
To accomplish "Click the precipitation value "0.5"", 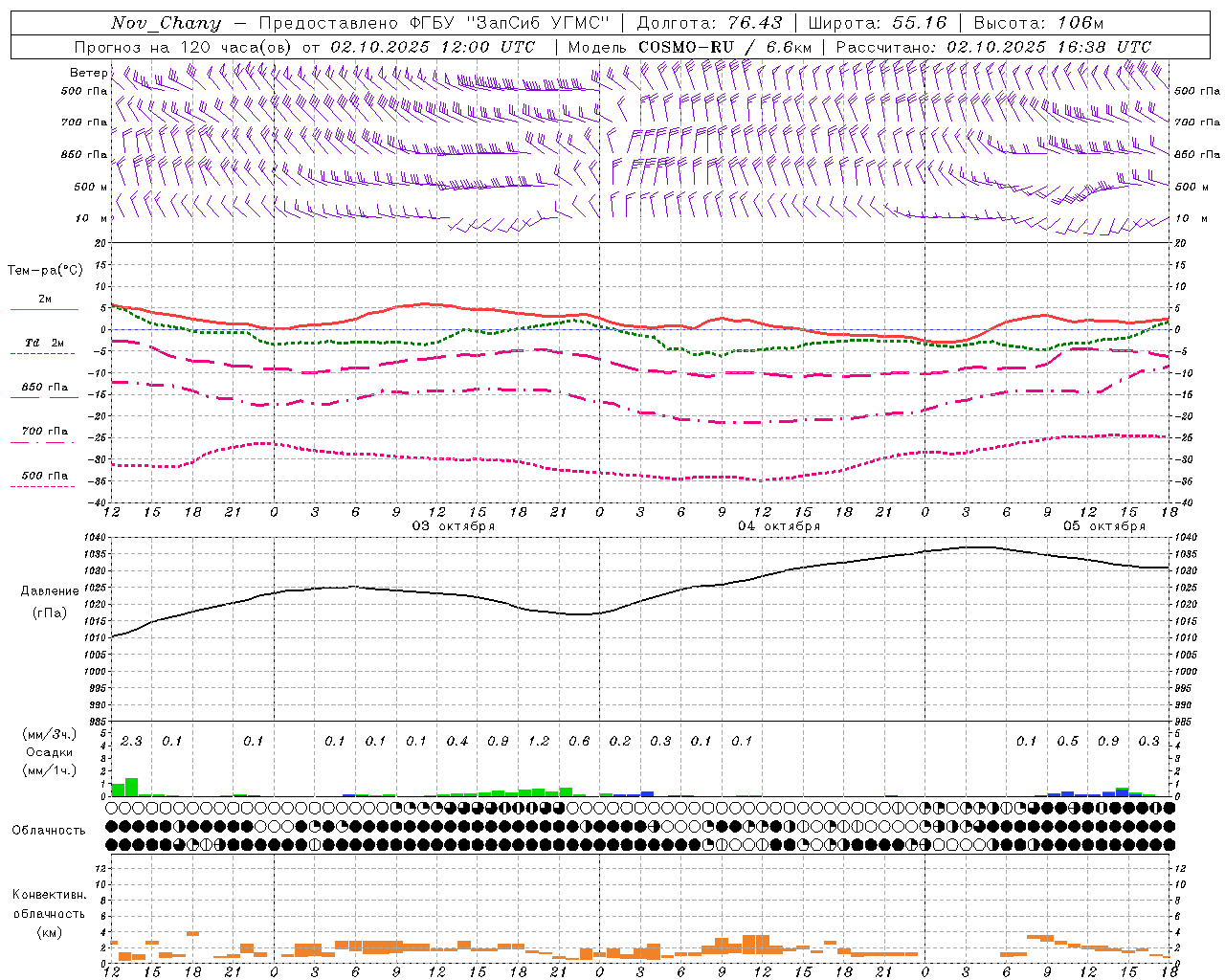I will click(1067, 741).
